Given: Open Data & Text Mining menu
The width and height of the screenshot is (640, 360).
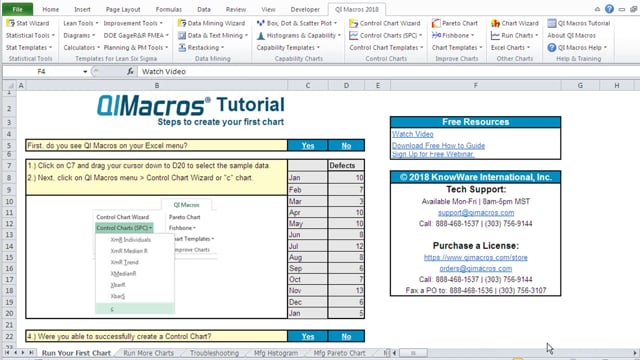Looking at the screenshot, I should click(213, 36).
